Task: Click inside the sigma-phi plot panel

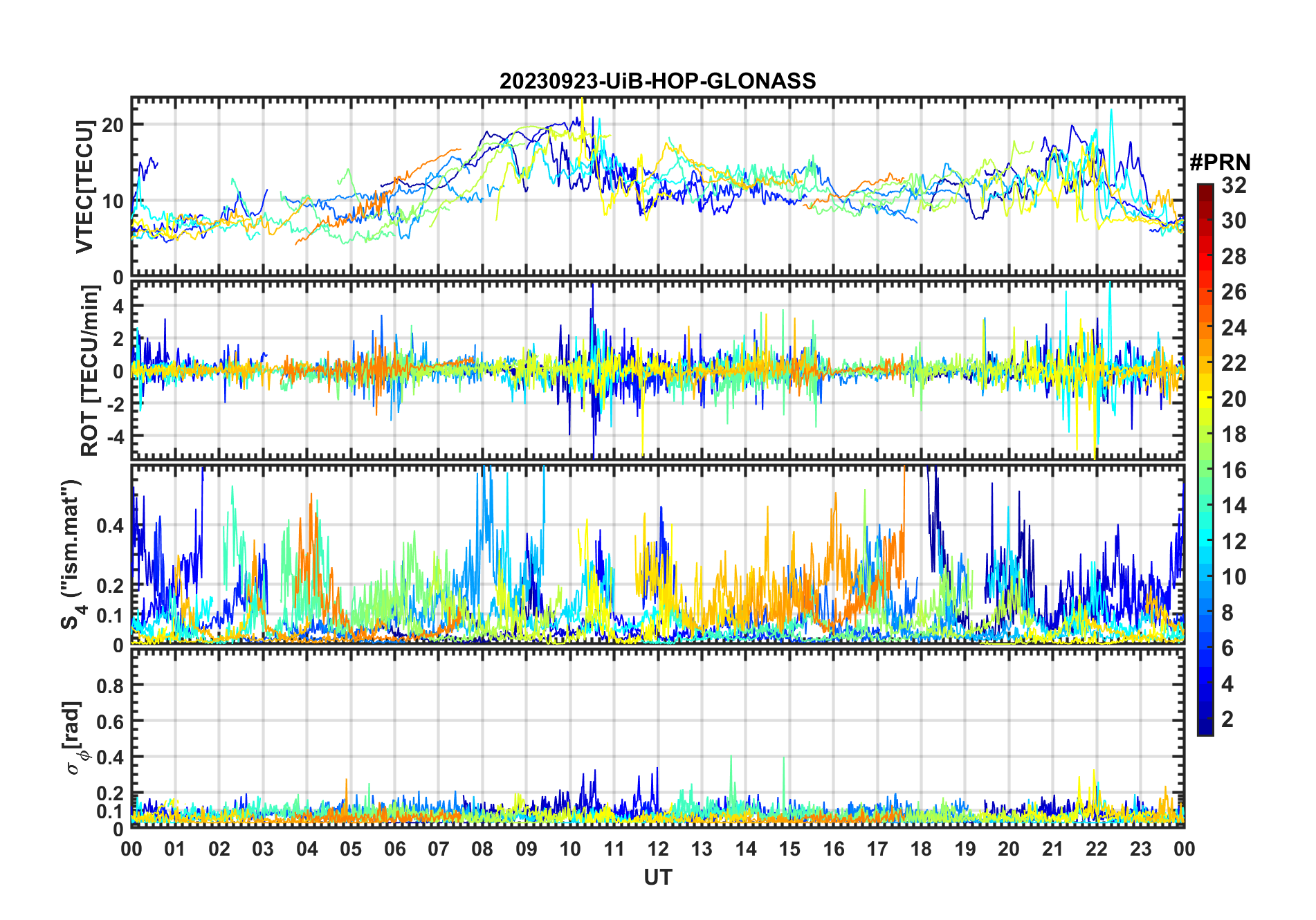Action: click(657, 738)
